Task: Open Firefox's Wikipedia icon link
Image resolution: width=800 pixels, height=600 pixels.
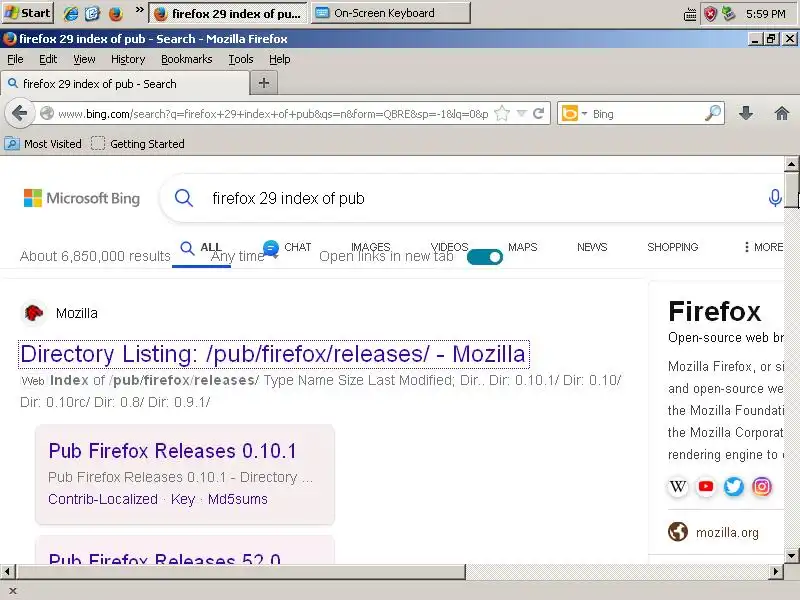Action: coord(678,487)
